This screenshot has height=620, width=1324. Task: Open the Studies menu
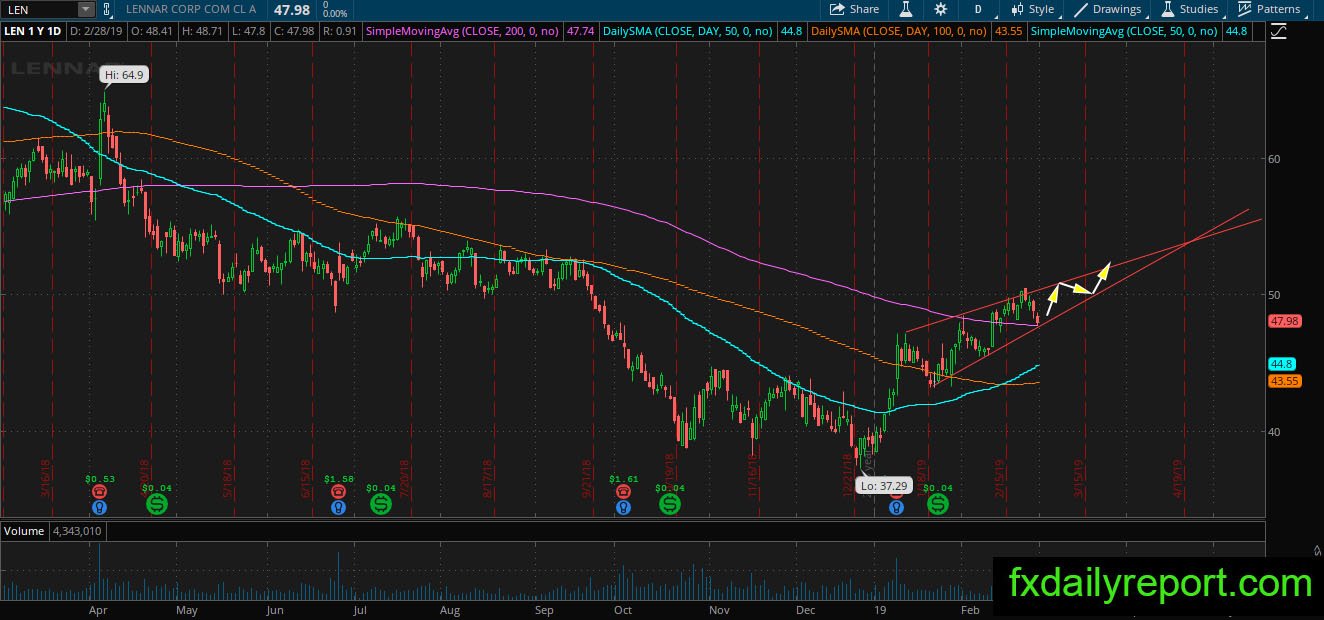click(1189, 9)
